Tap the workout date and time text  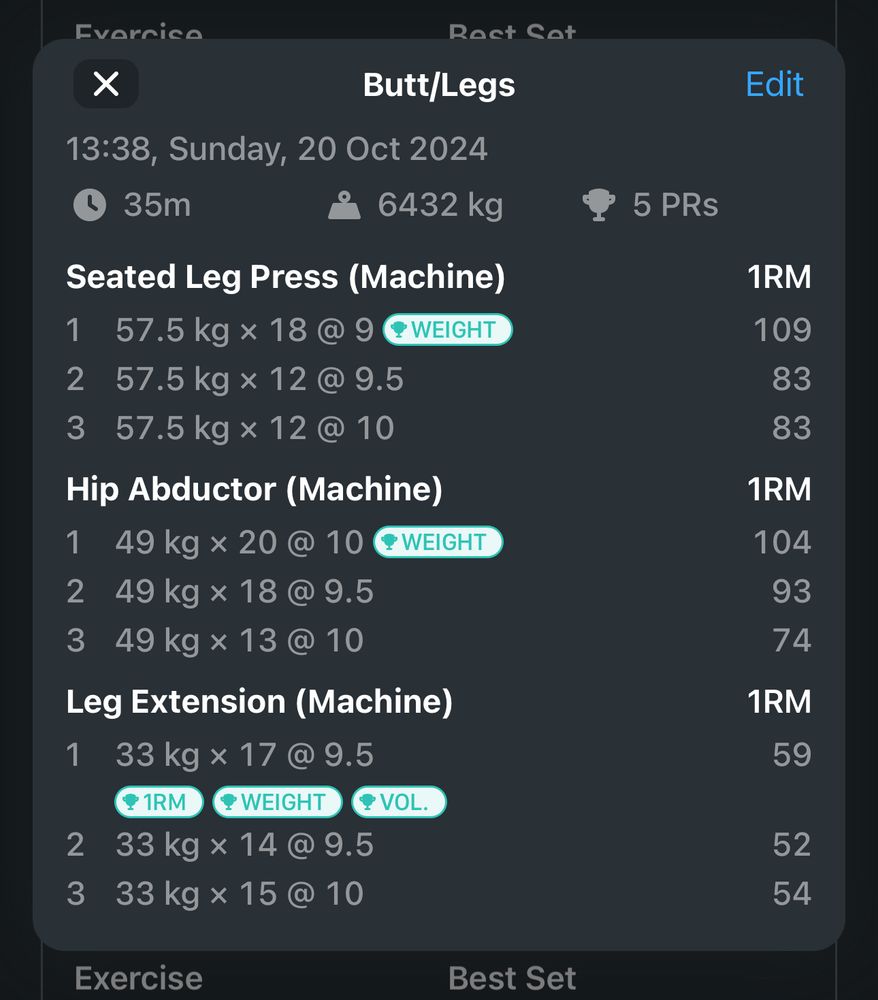tap(276, 148)
